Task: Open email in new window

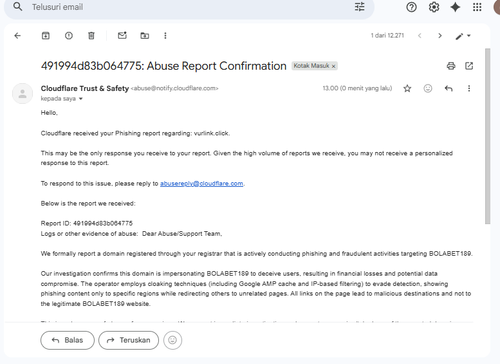Action: click(469, 66)
